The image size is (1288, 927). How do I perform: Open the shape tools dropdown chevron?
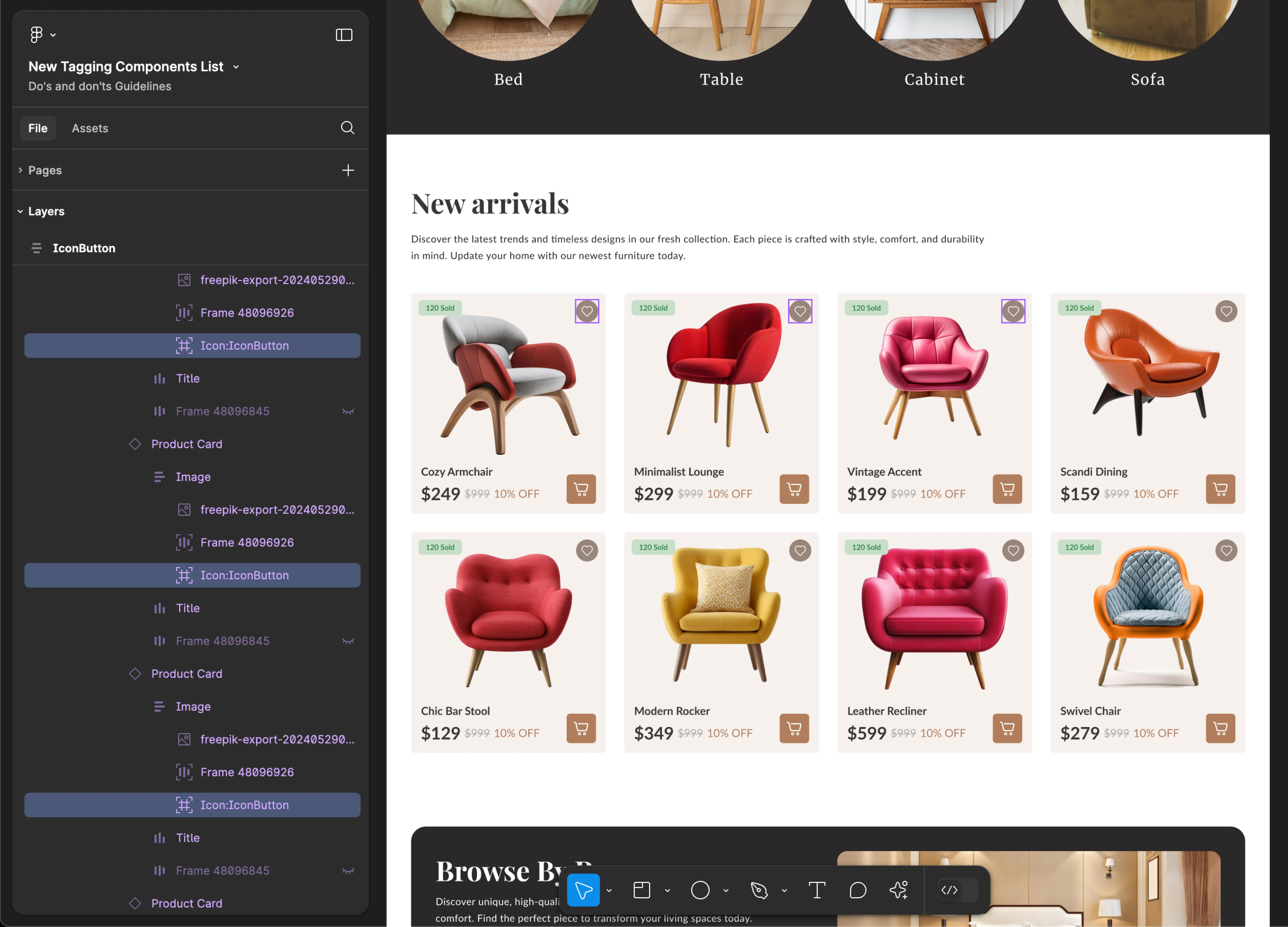click(726, 891)
